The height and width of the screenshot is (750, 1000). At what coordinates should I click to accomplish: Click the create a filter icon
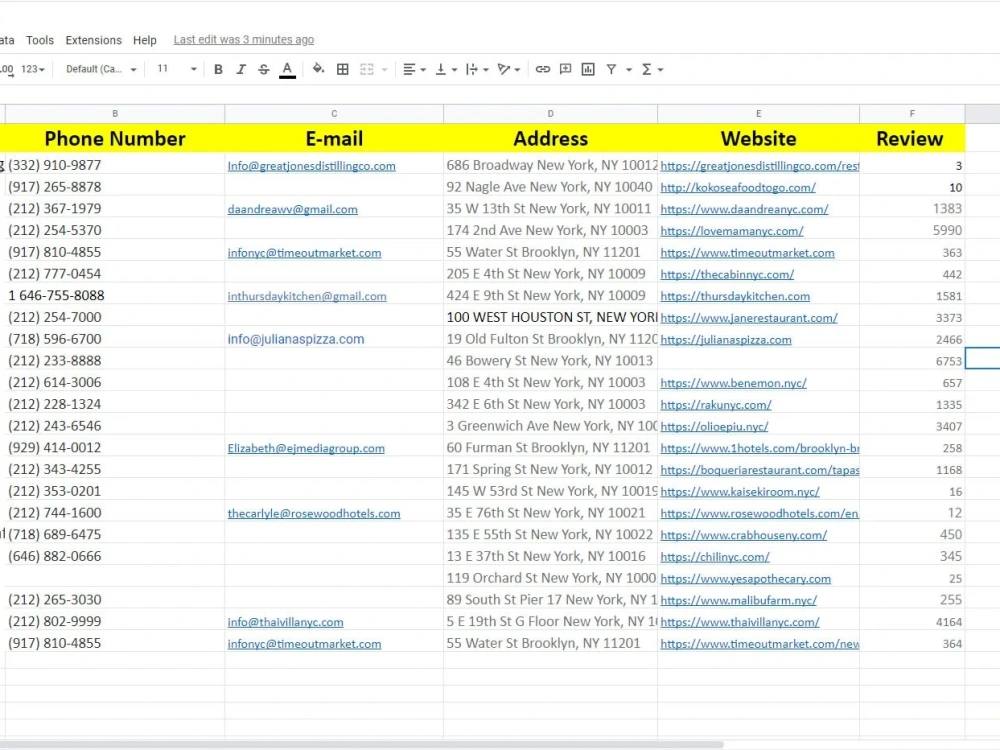(611, 69)
